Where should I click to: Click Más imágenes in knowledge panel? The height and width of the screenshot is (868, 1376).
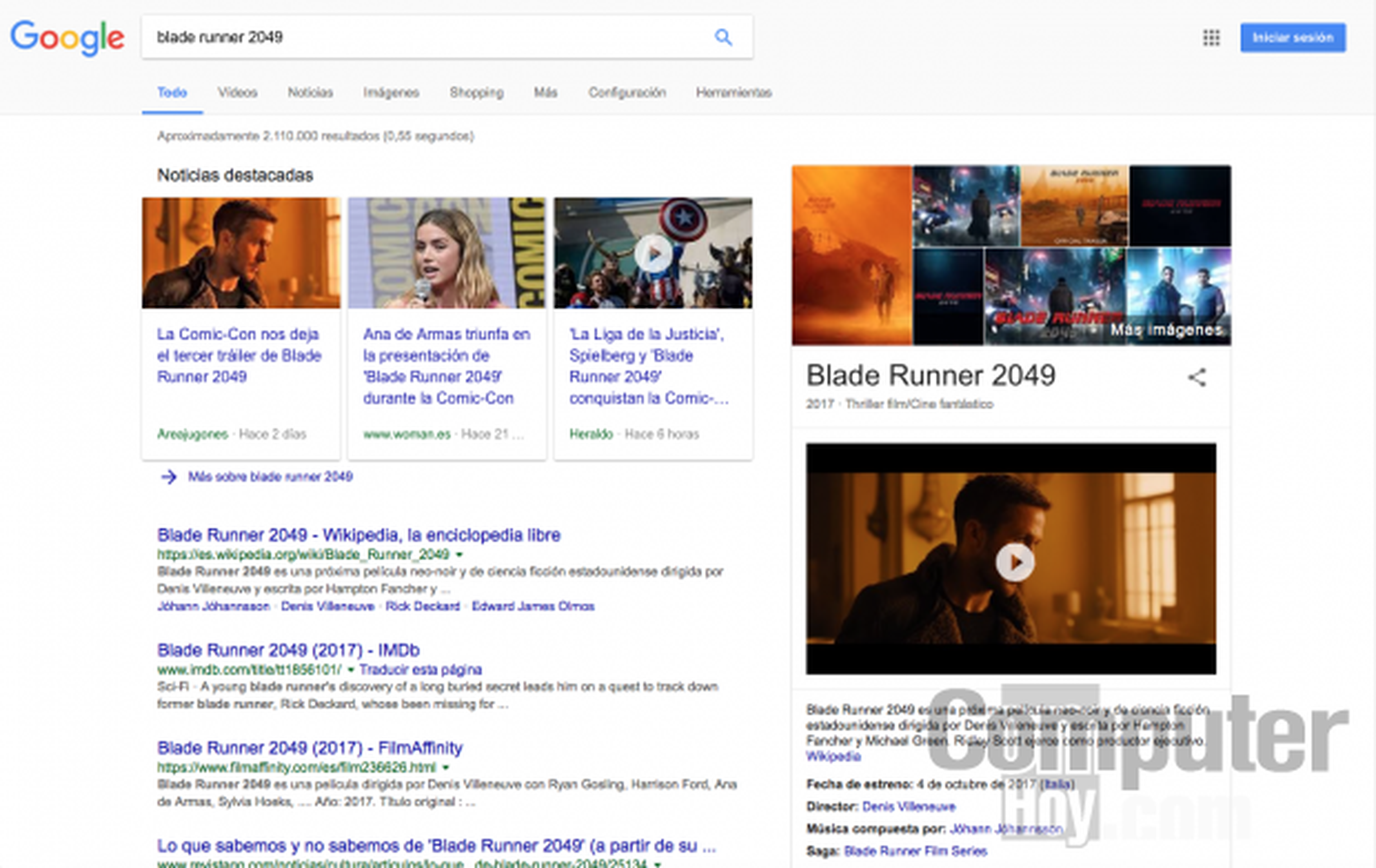click(1166, 330)
